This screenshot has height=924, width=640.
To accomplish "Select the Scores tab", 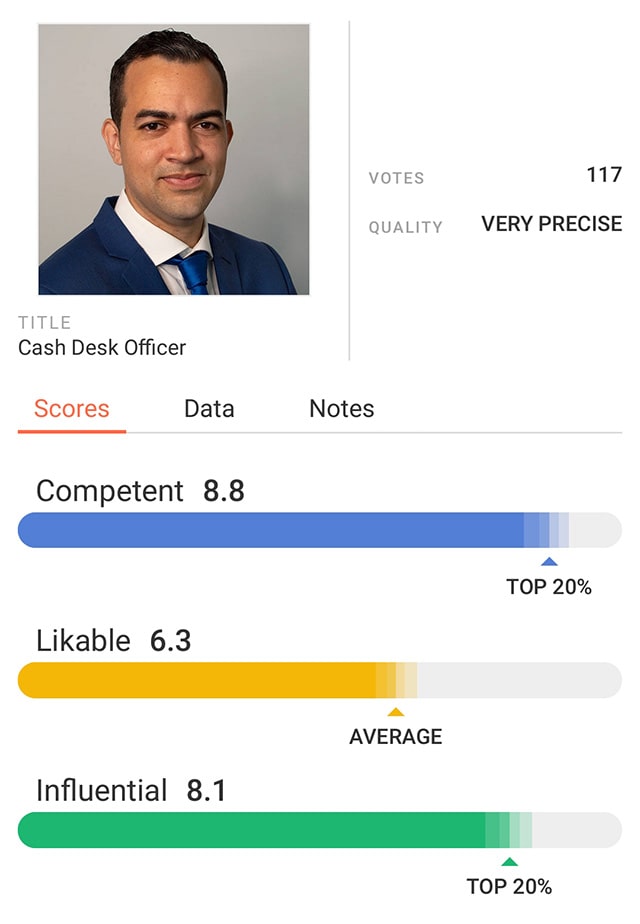I will point(72,409).
